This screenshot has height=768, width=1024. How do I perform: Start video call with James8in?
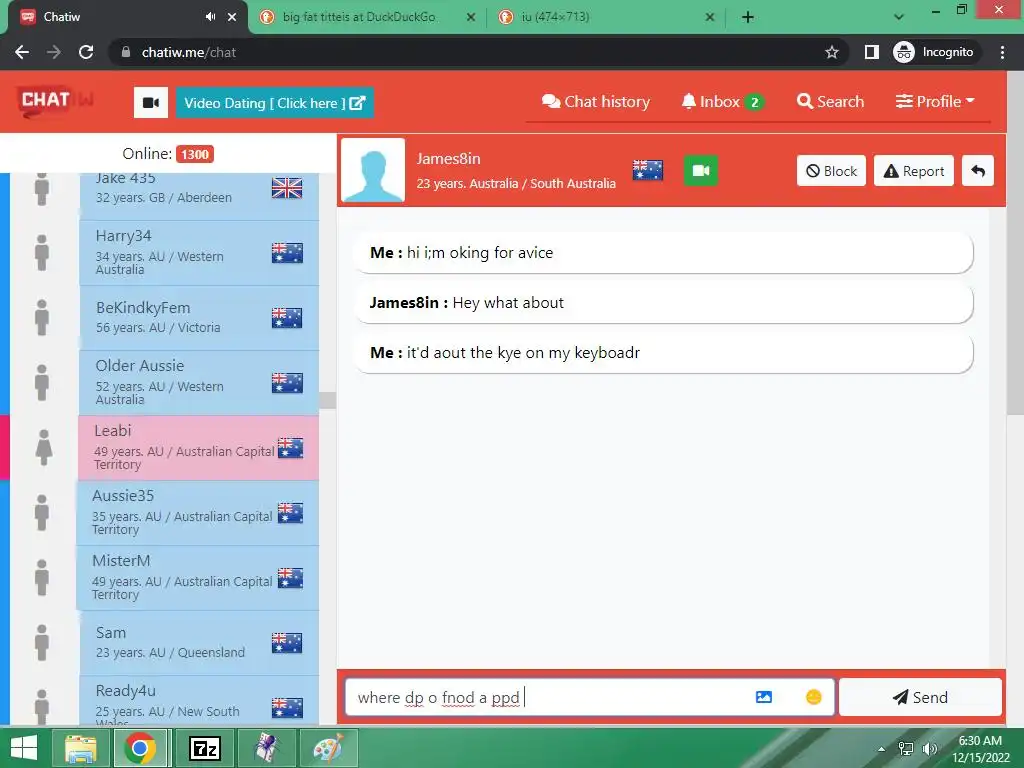[x=701, y=170]
